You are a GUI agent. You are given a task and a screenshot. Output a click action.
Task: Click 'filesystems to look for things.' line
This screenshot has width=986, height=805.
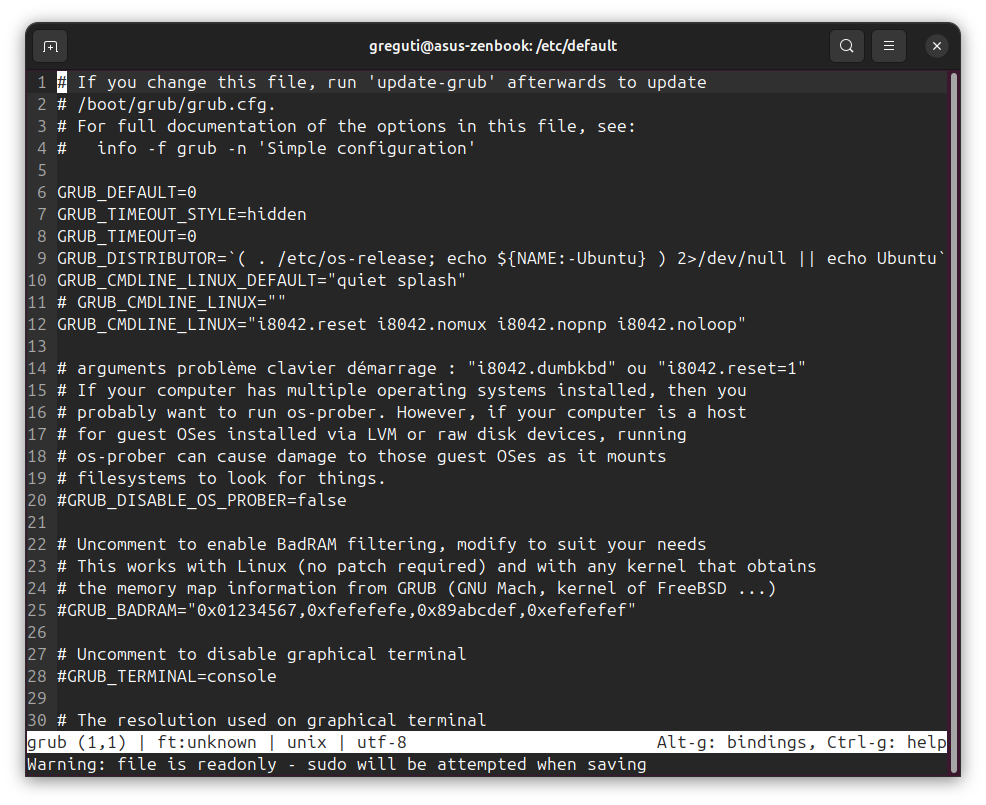[x=221, y=479]
